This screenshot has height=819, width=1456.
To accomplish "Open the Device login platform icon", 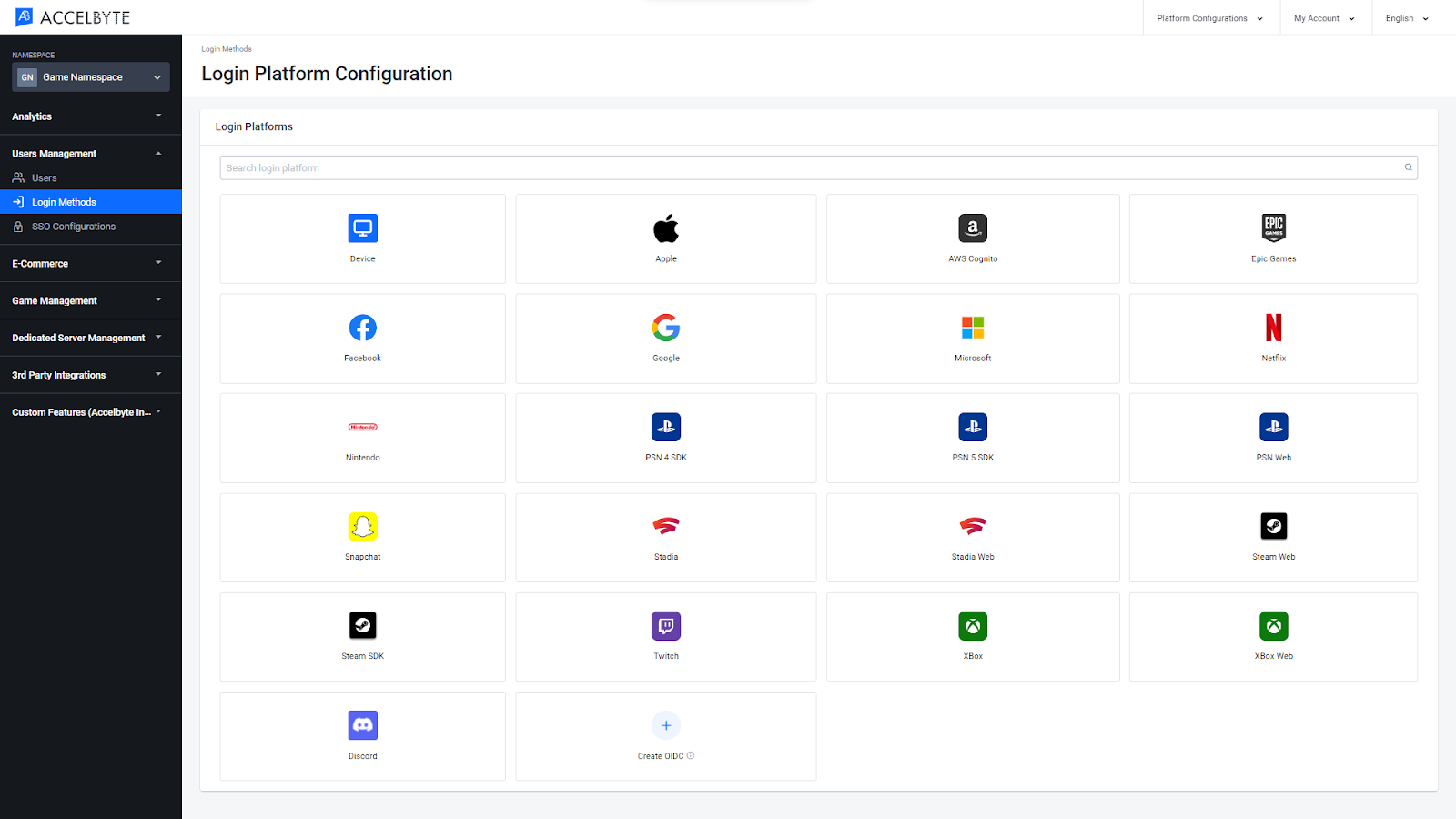I will (362, 228).
